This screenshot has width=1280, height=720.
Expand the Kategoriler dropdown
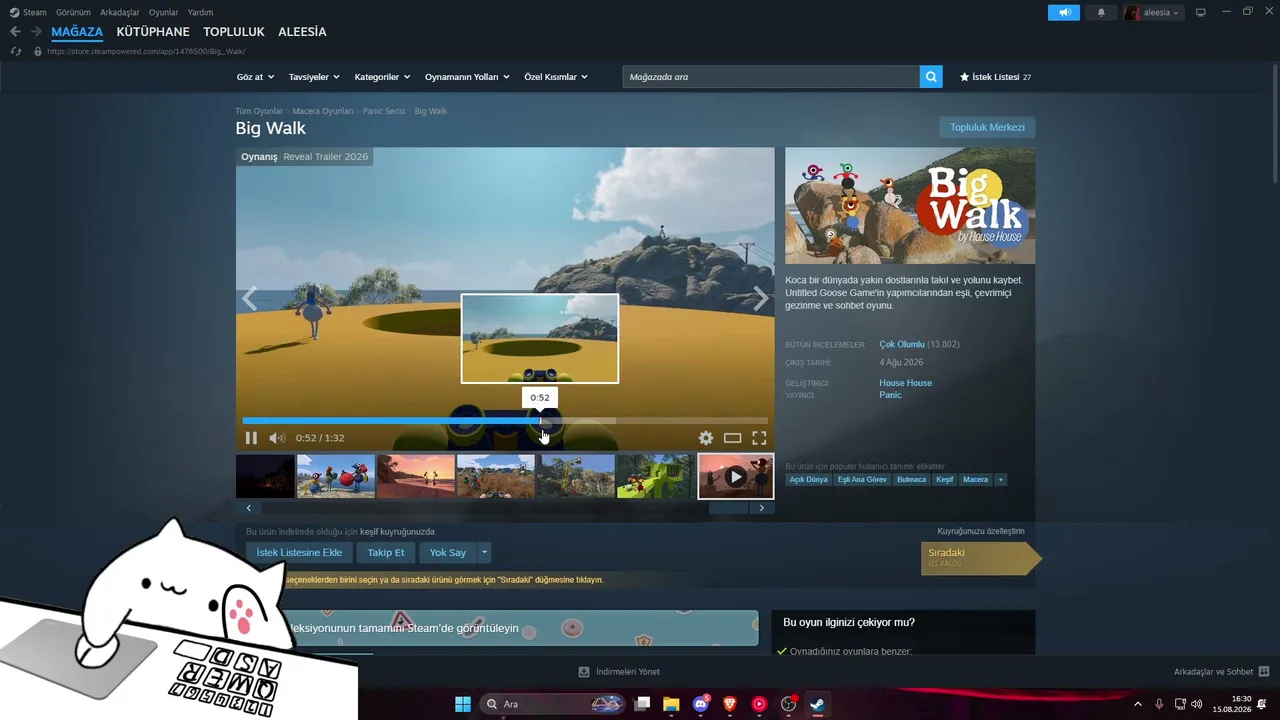click(382, 77)
